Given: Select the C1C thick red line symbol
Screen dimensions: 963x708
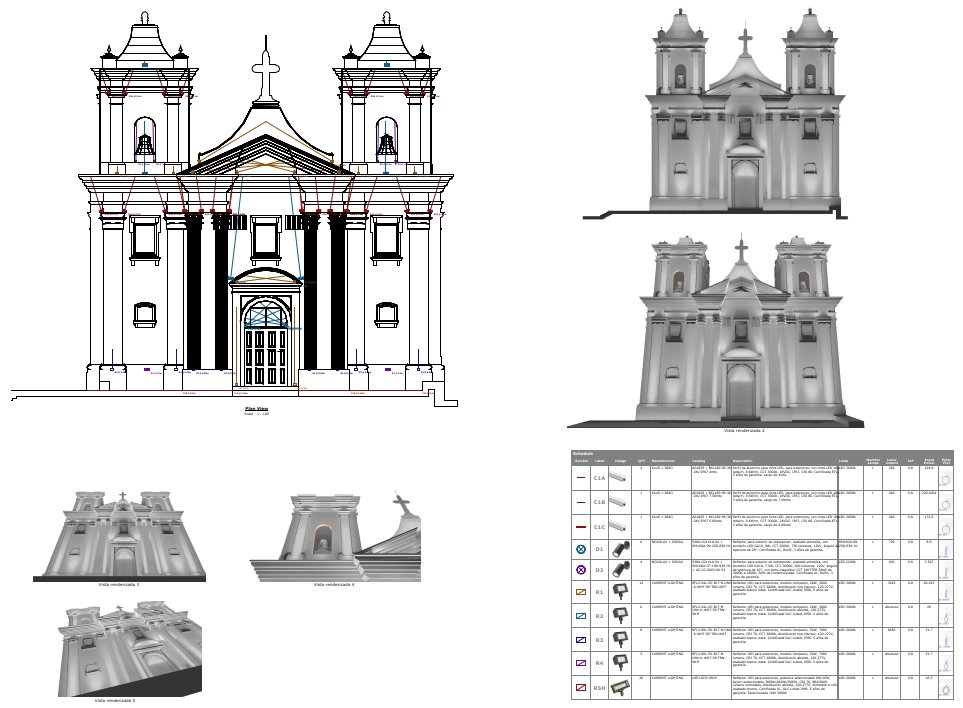Looking at the screenshot, I should point(581,526).
